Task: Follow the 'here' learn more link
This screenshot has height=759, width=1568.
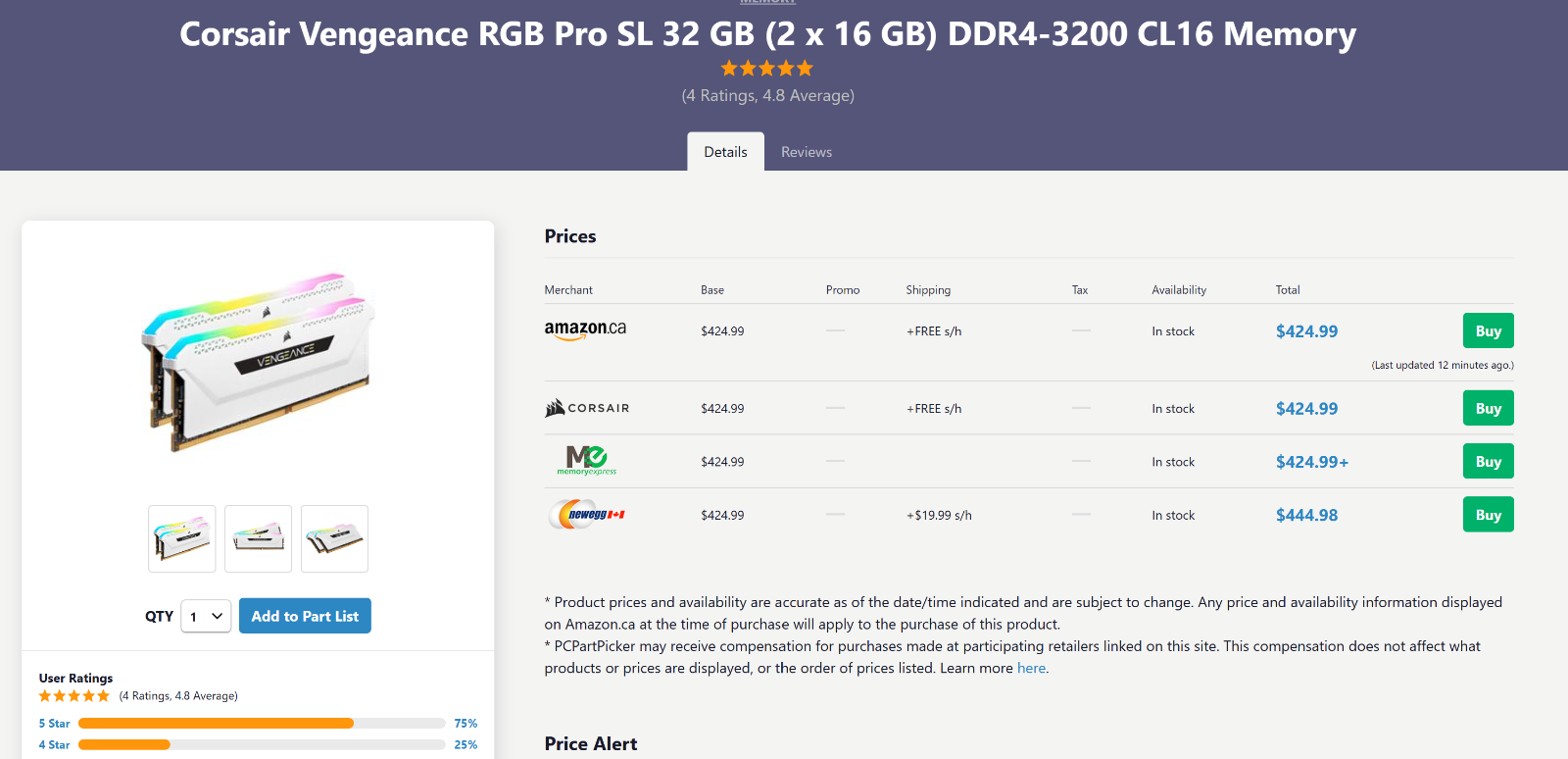Action: [1031, 668]
